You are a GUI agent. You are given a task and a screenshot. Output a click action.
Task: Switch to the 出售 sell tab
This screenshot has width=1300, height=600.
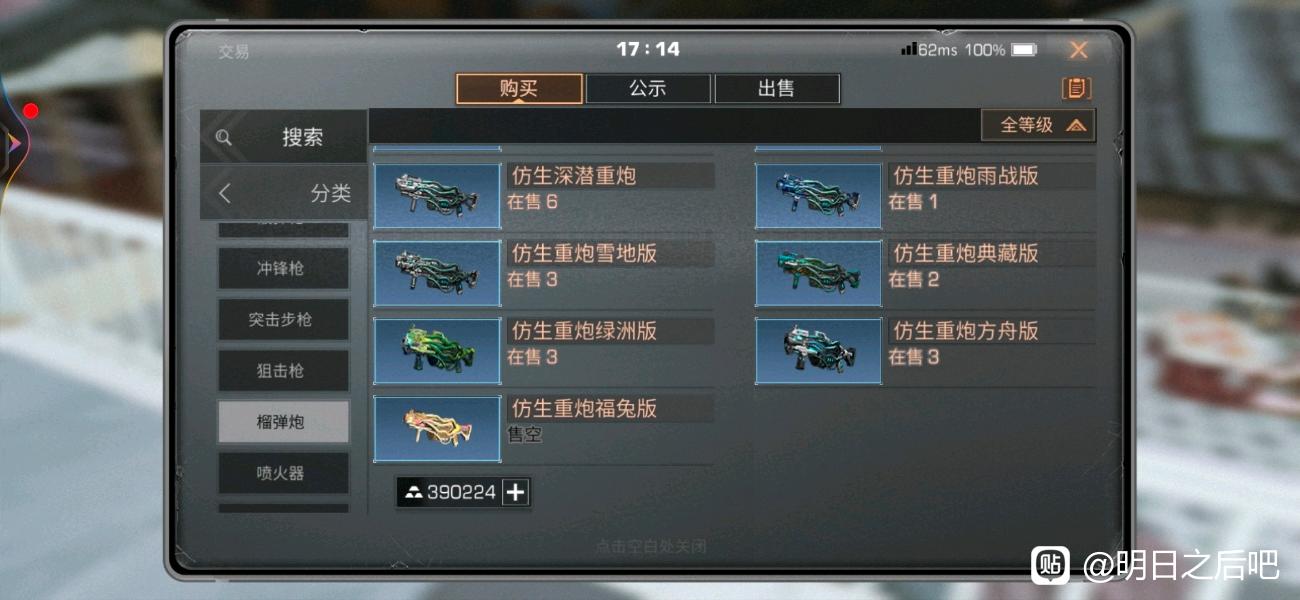coord(777,88)
